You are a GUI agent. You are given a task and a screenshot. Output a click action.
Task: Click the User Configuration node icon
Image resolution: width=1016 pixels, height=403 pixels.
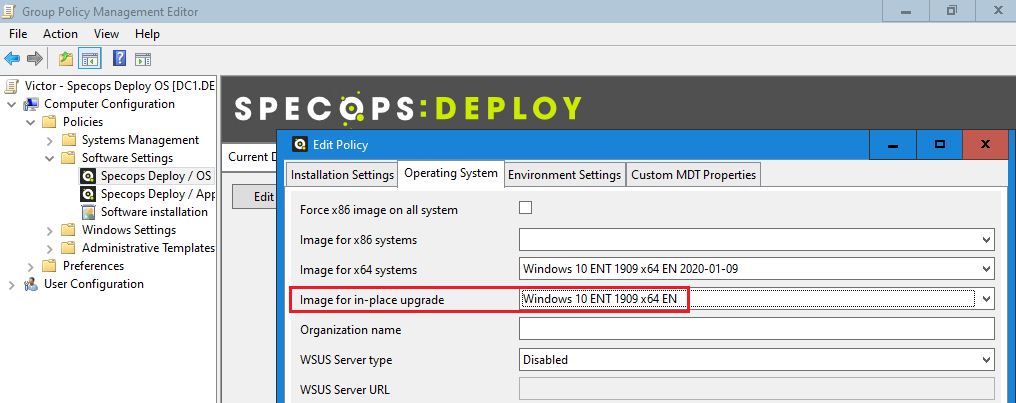tap(31, 284)
